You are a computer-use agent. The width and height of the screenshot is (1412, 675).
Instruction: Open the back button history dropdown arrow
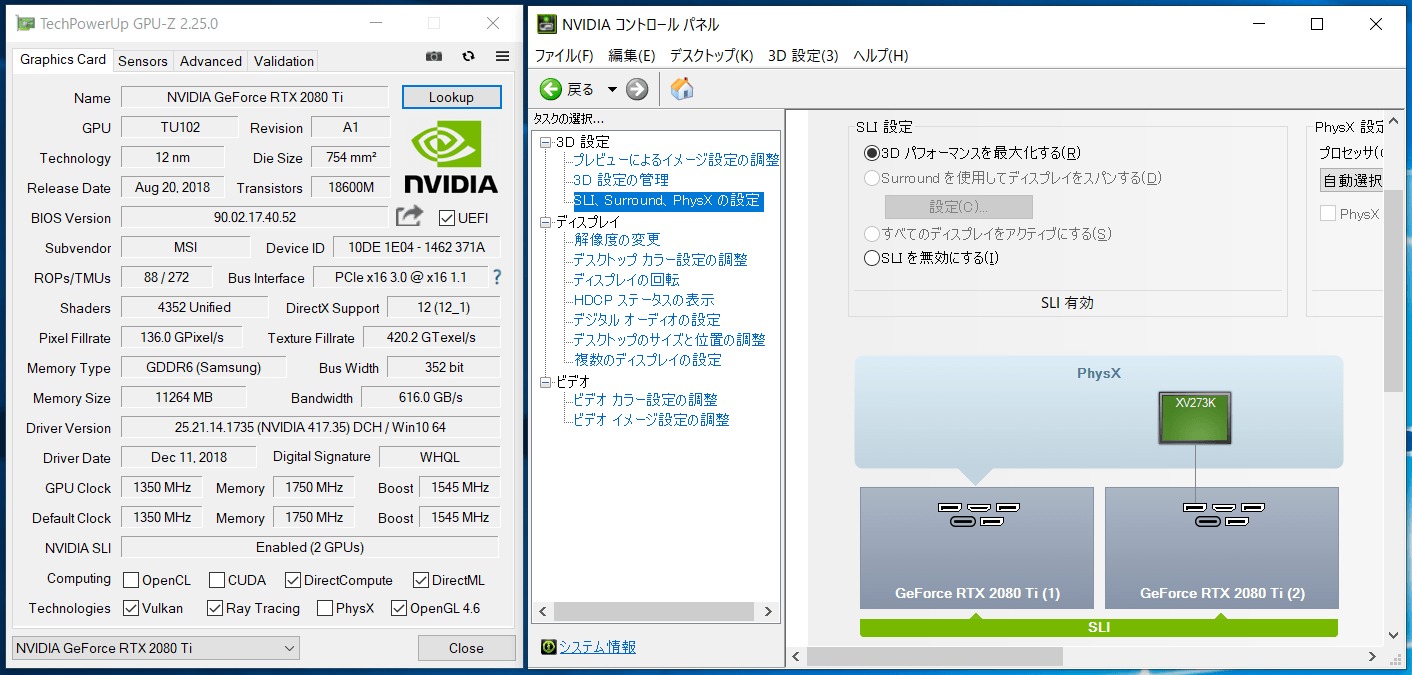coord(612,89)
